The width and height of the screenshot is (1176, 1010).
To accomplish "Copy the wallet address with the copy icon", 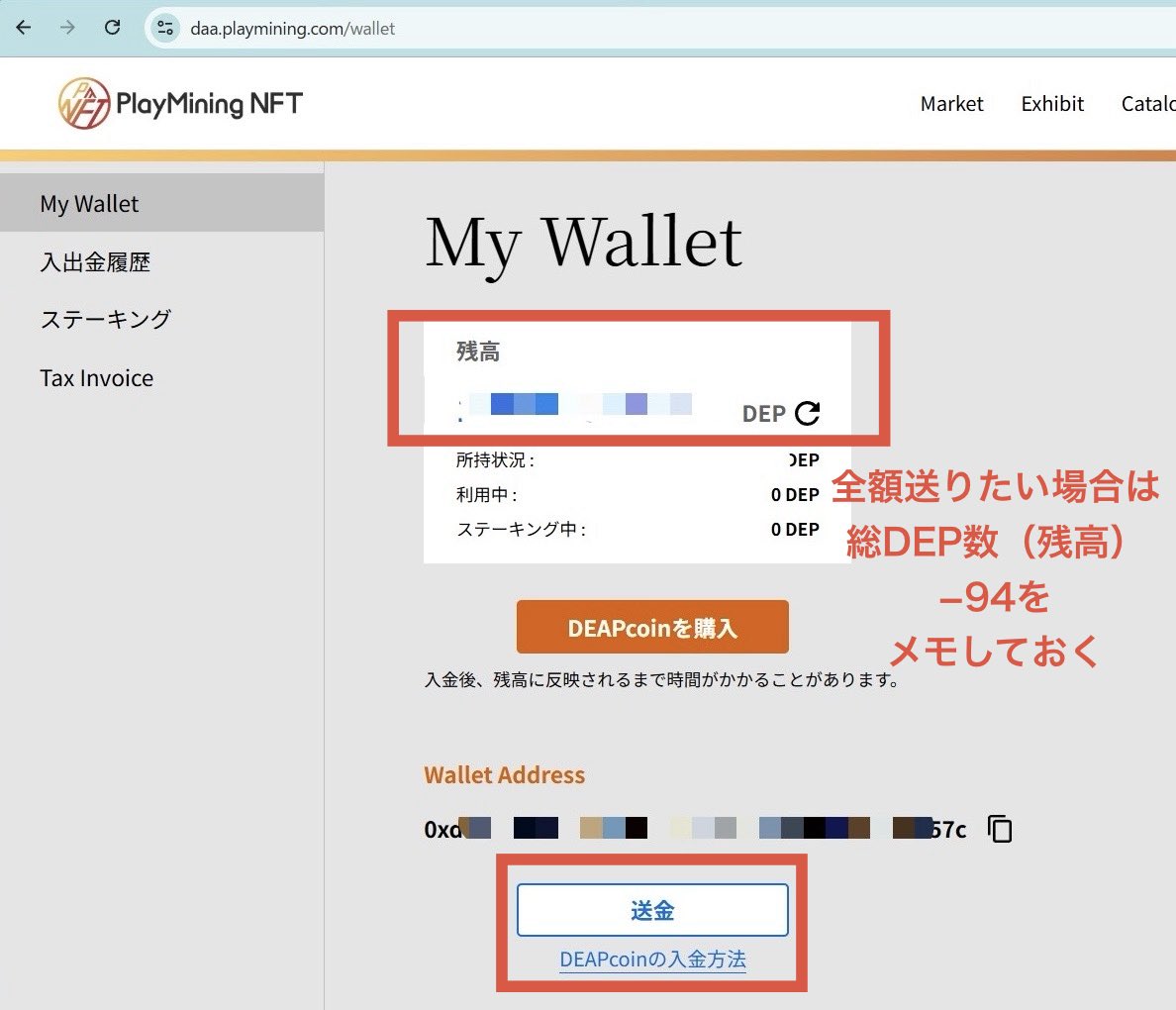I will (x=1000, y=829).
